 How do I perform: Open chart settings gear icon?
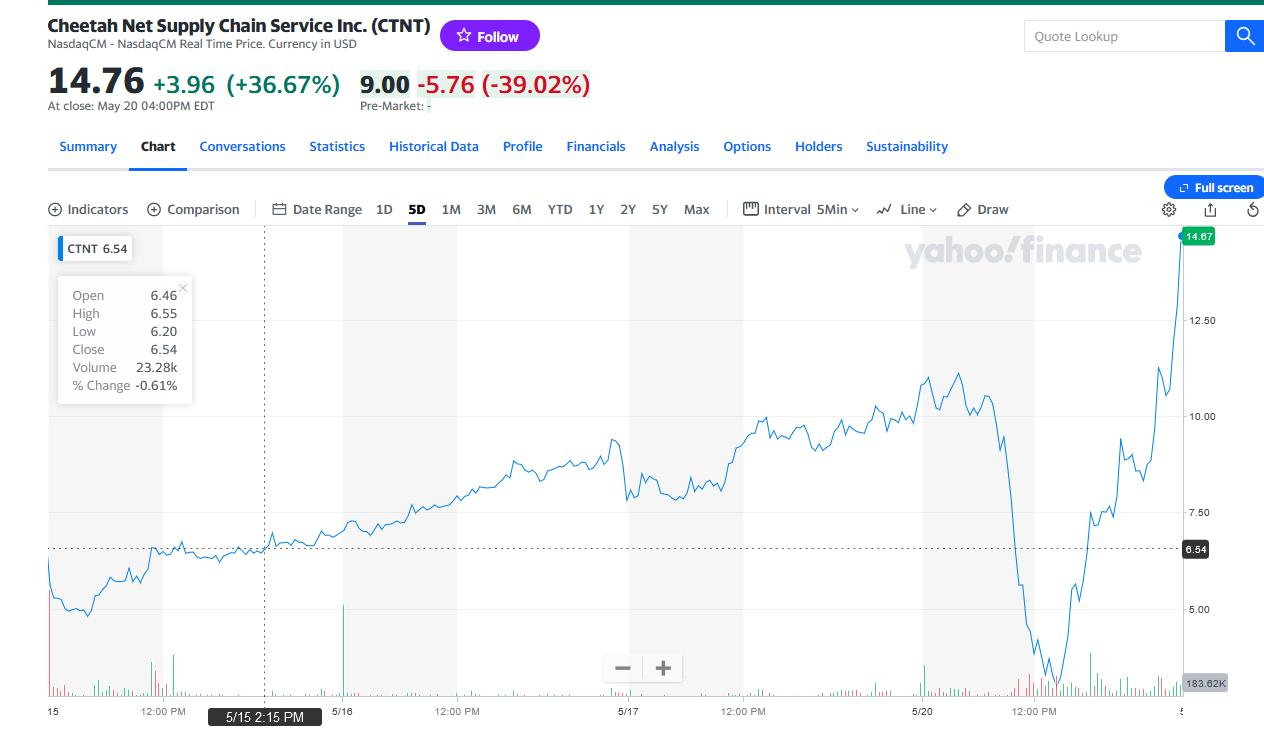1168,210
